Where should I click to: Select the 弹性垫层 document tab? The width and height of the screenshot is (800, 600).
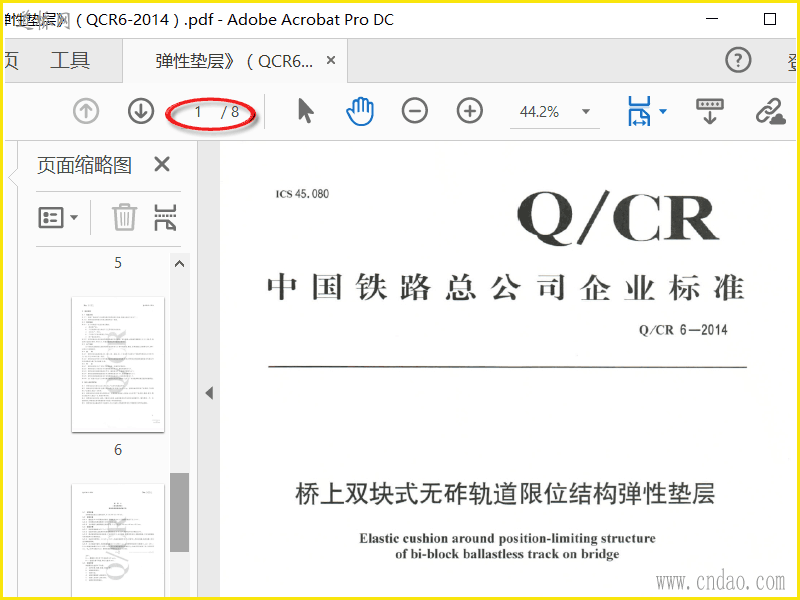234,61
